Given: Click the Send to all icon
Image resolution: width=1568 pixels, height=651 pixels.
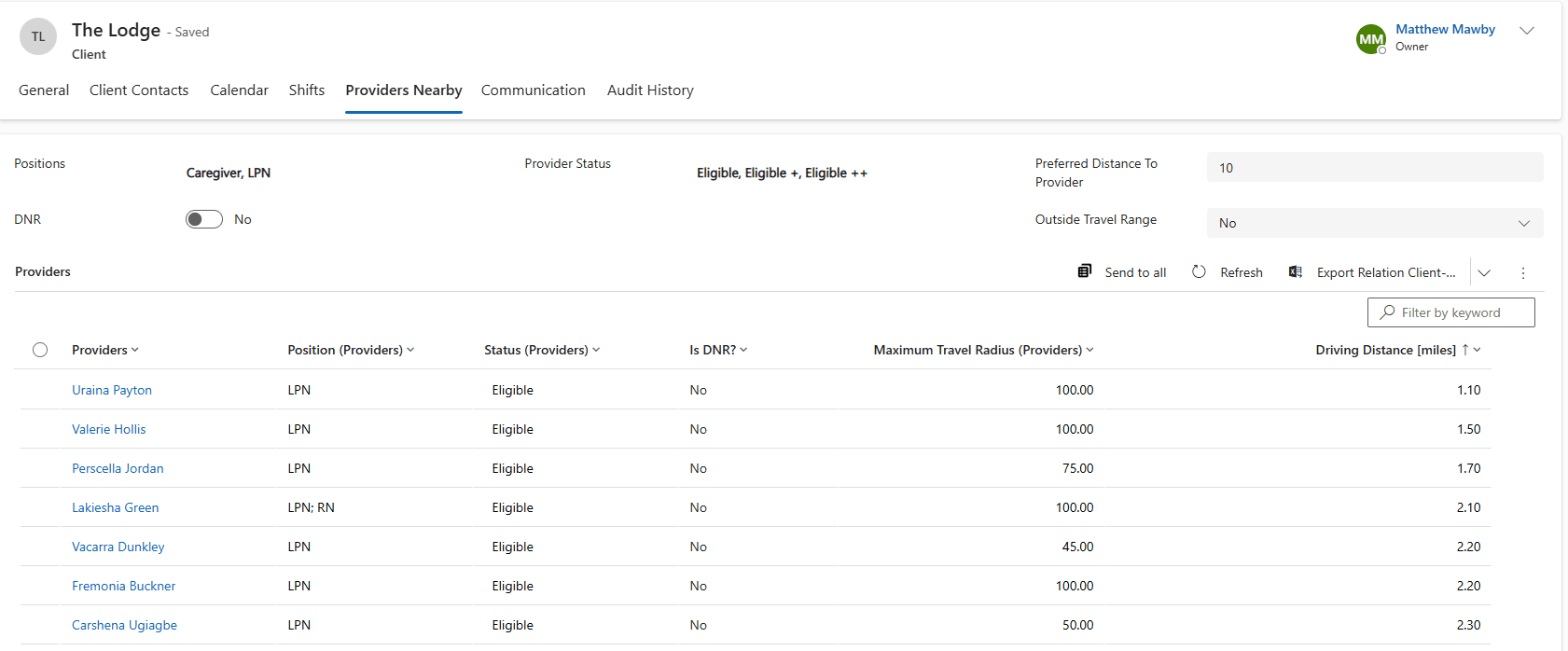Looking at the screenshot, I should point(1084,271).
